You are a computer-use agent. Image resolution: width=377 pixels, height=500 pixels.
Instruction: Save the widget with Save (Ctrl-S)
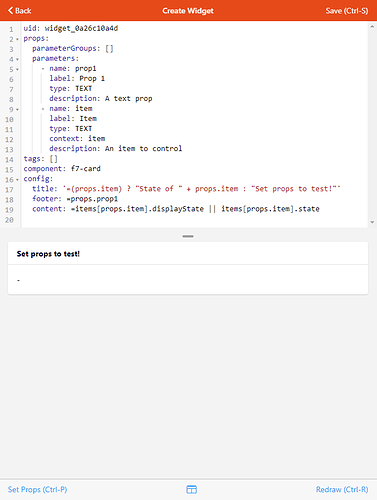[347, 11]
